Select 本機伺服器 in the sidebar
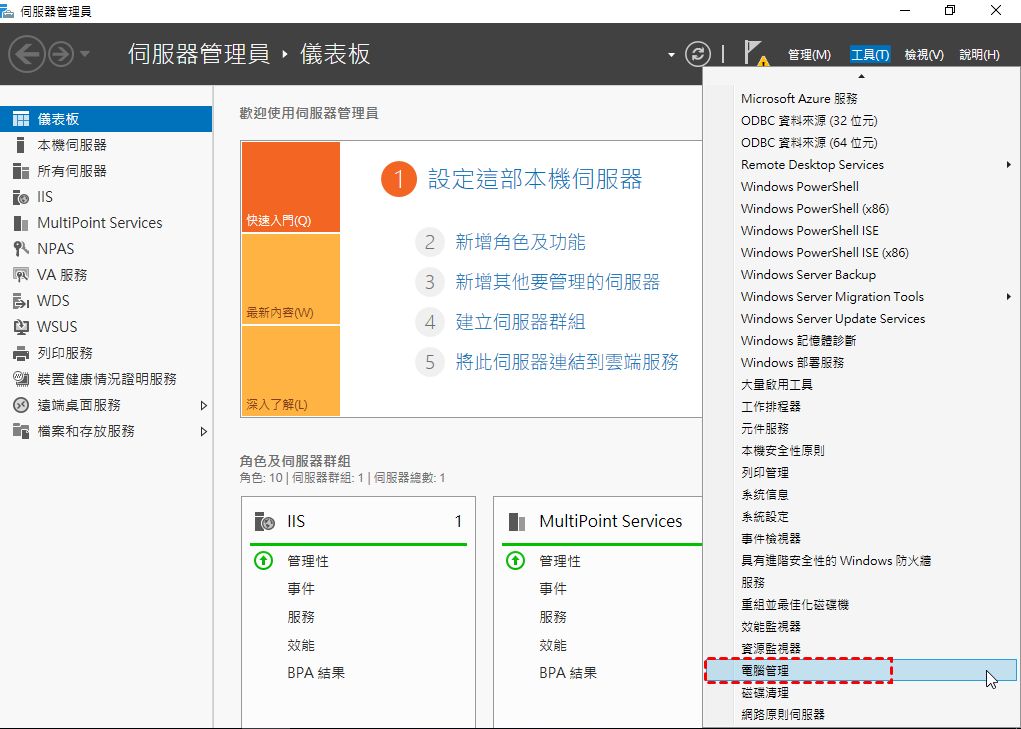Viewport: 1021px width, 729px height. point(106,145)
